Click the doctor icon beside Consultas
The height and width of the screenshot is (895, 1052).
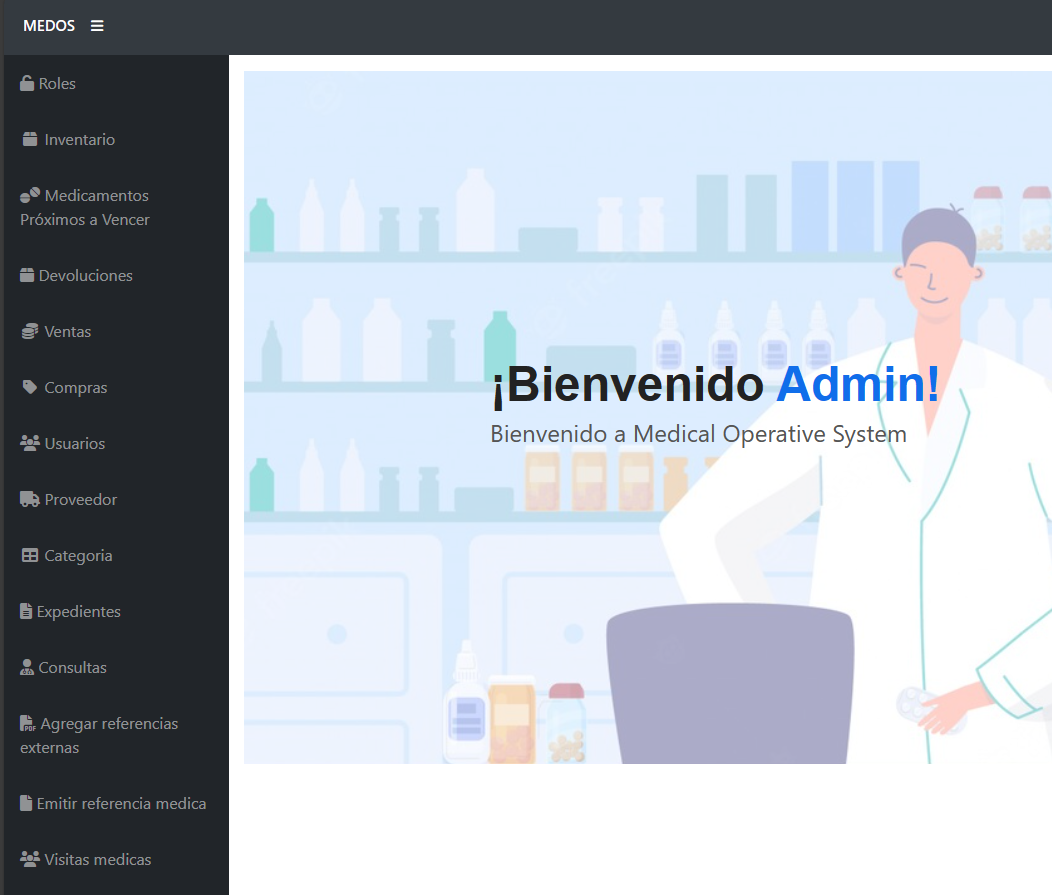(27, 667)
